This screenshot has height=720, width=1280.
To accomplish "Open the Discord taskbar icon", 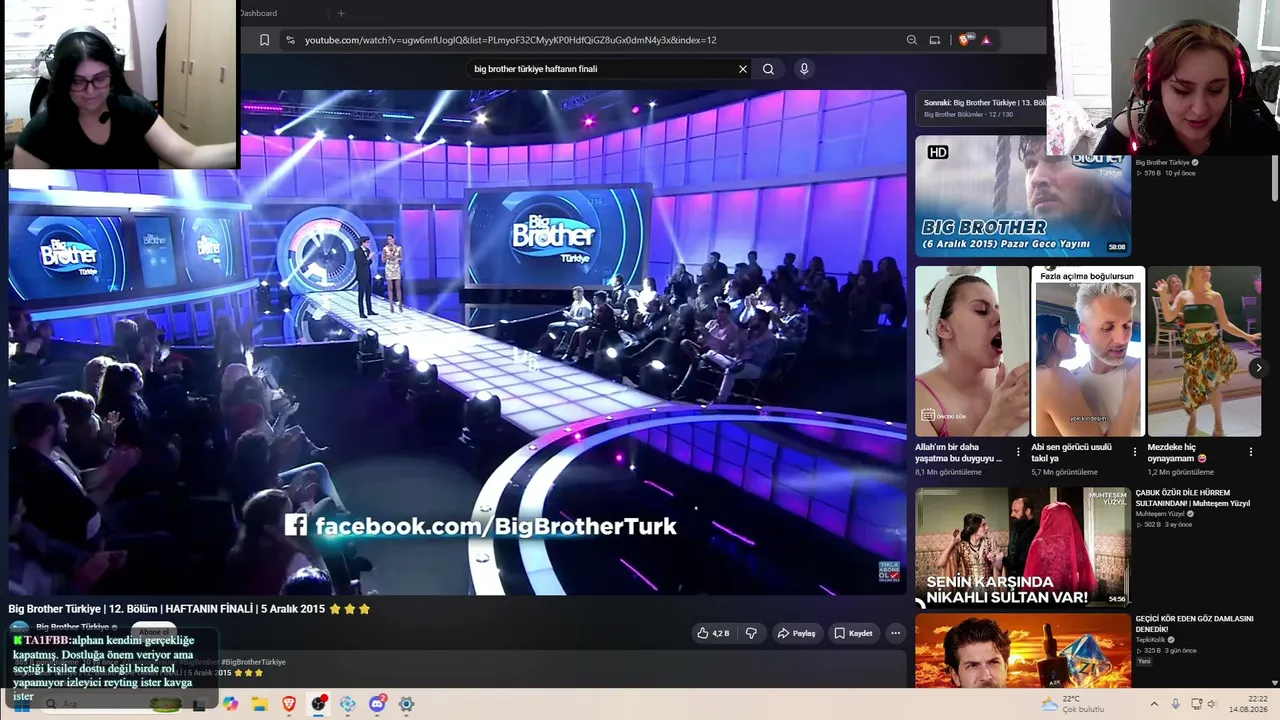I will click(377, 704).
